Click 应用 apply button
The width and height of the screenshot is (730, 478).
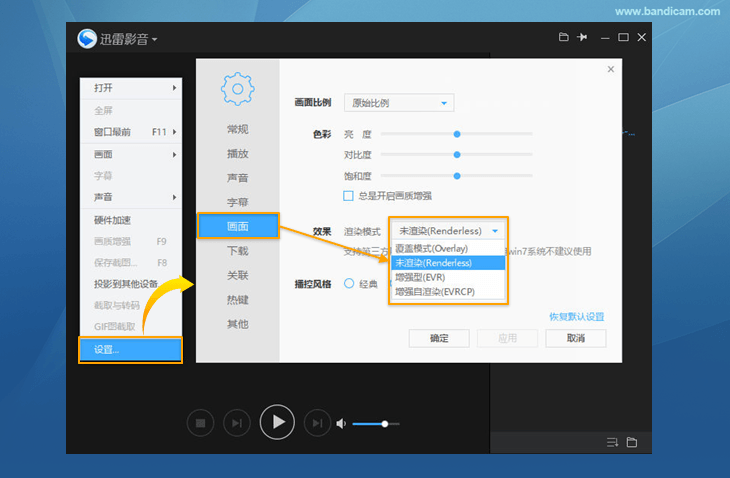pos(507,338)
